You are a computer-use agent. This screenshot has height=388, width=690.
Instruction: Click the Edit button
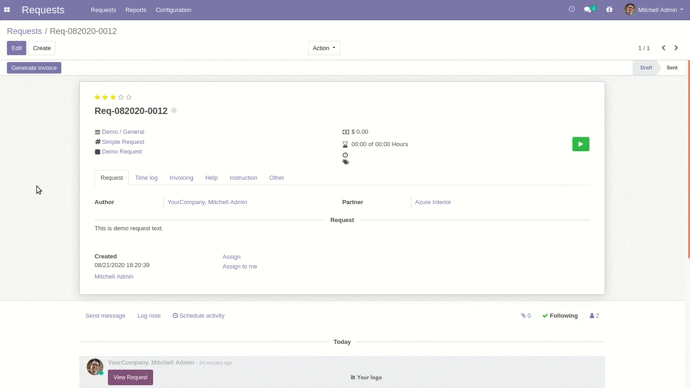pyautogui.click(x=16, y=48)
